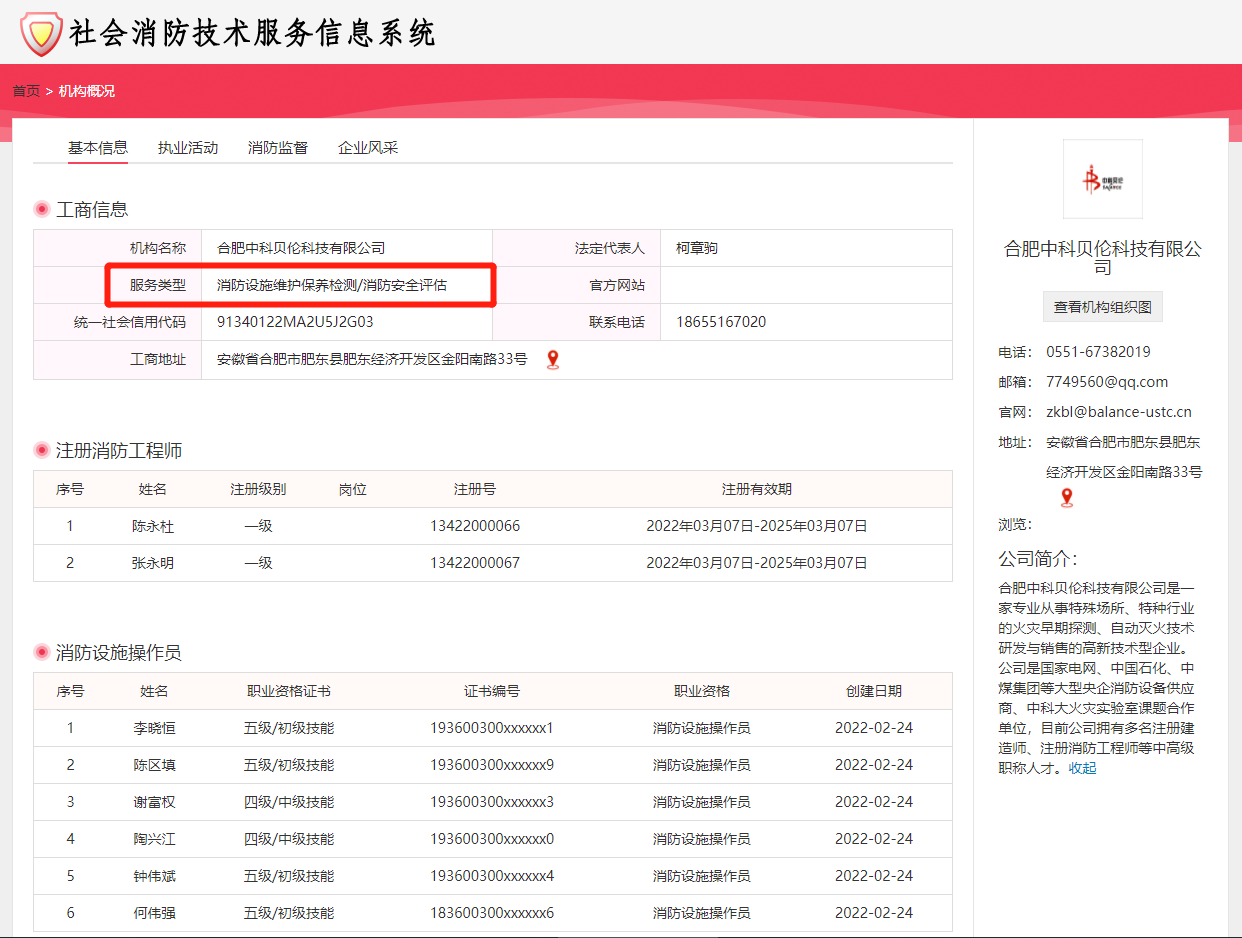Click the red dot beside 消防设施操作员 heading

[42, 652]
